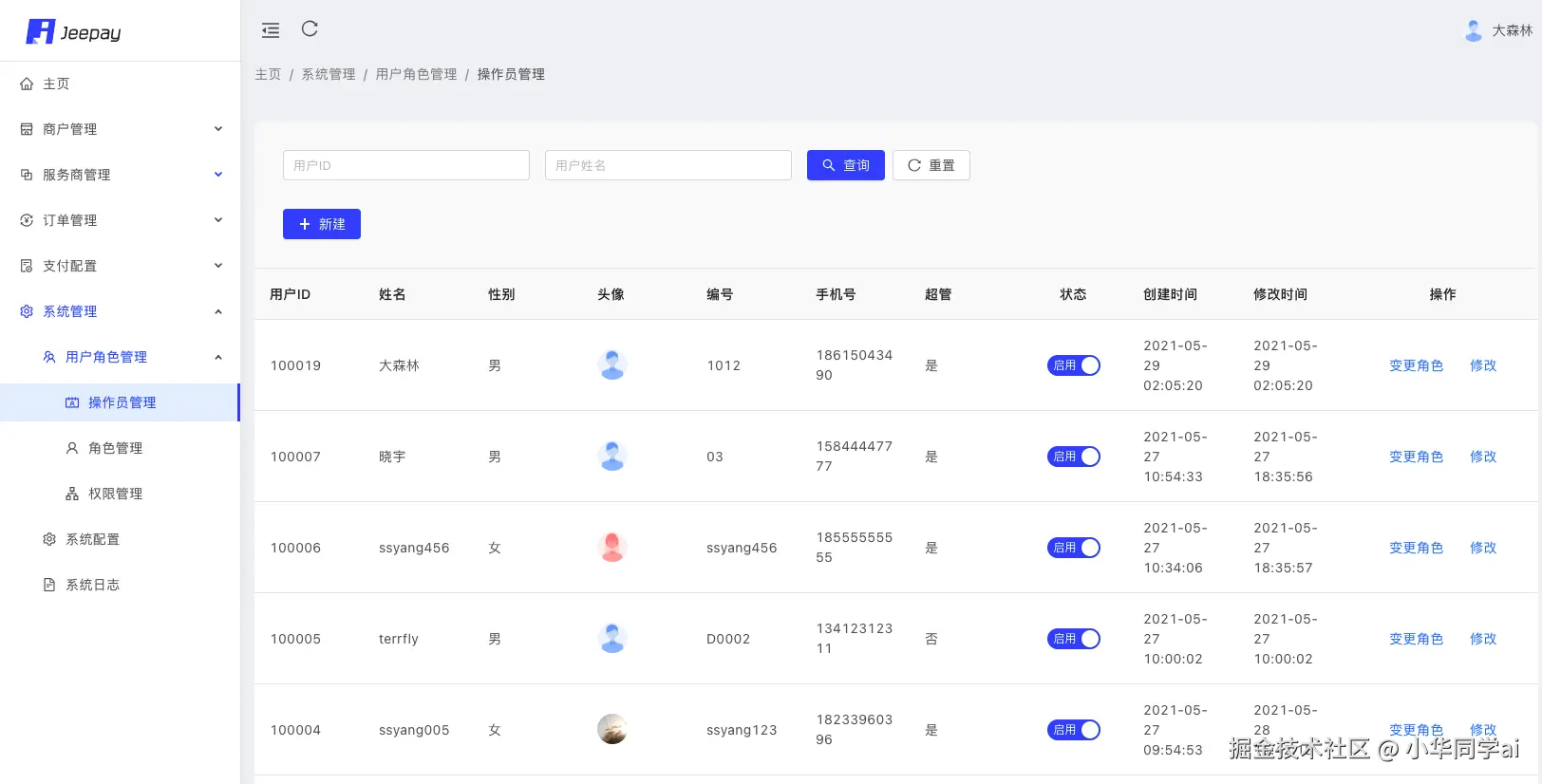Toggle 启用 switch for user 100007
This screenshot has width=1542, height=784.
(x=1074, y=457)
